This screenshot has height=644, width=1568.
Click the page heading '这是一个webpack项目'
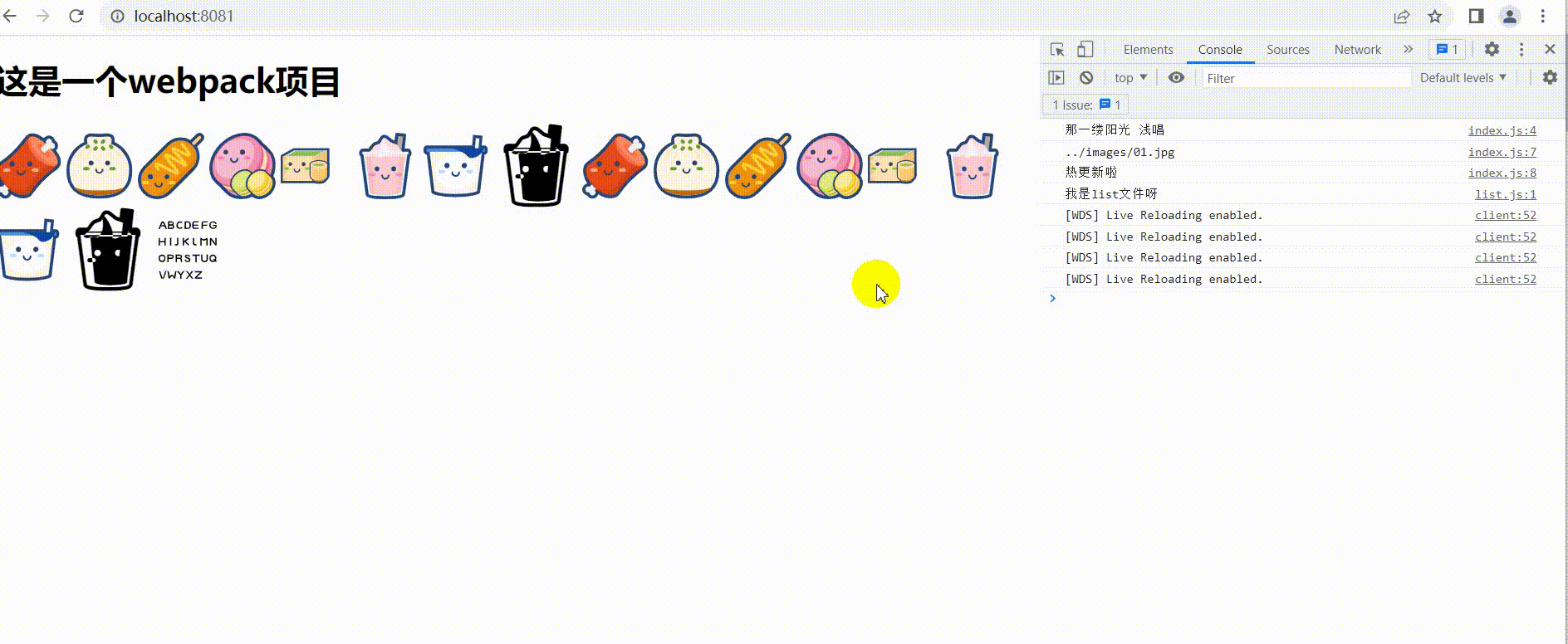(x=169, y=81)
